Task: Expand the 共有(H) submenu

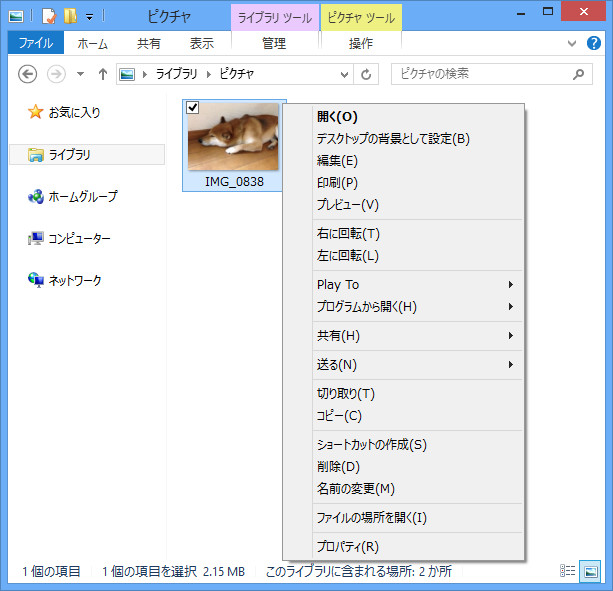Action: 403,336
